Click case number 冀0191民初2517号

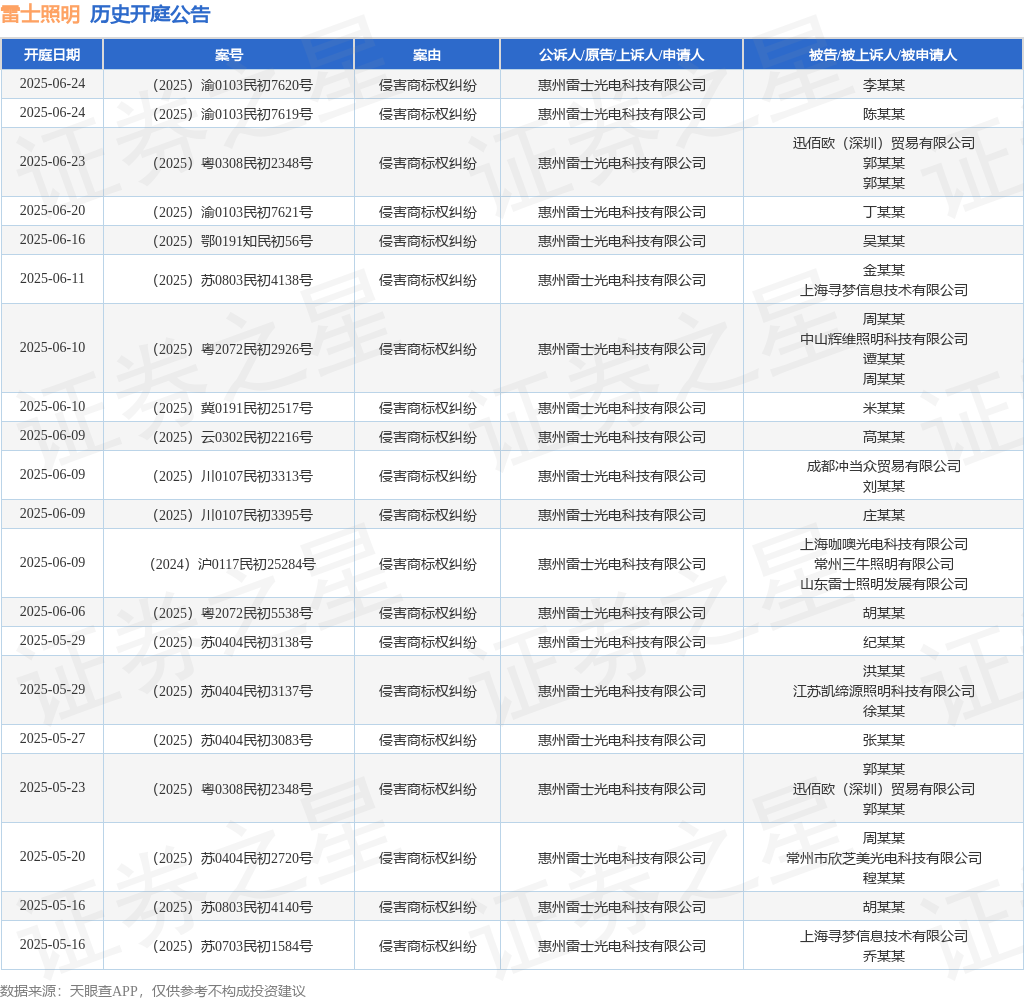click(232, 408)
